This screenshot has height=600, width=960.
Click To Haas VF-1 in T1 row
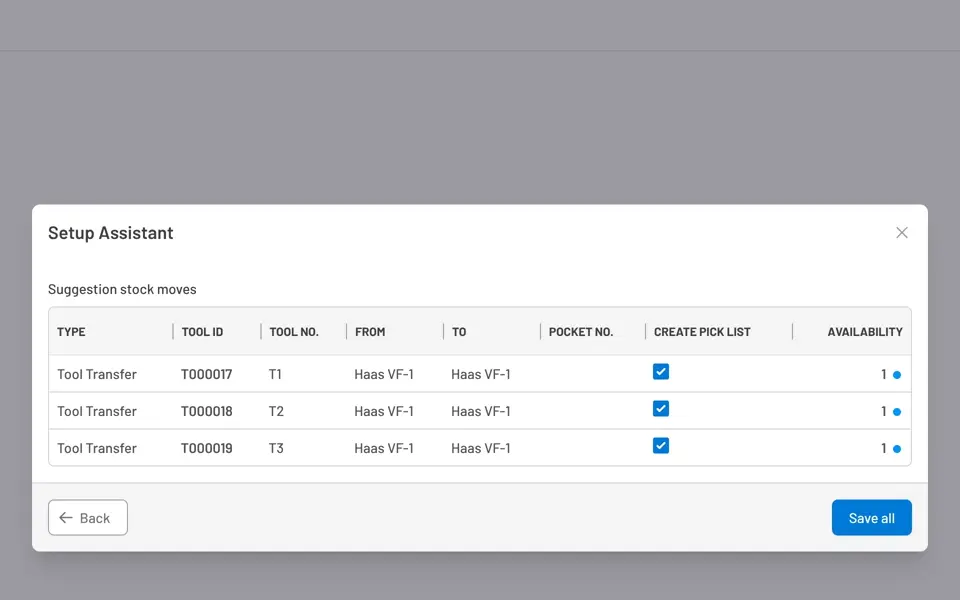tap(481, 374)
